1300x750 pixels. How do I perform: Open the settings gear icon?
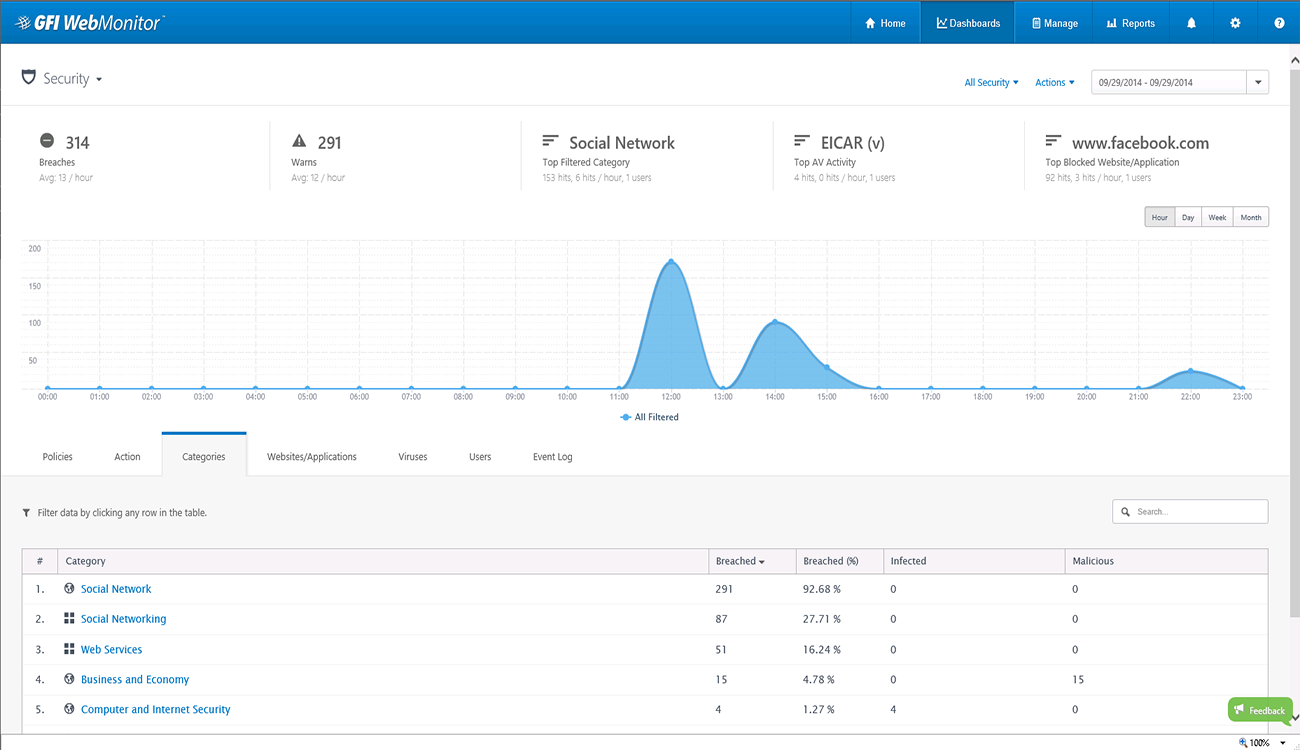[x=1235, y=23]
